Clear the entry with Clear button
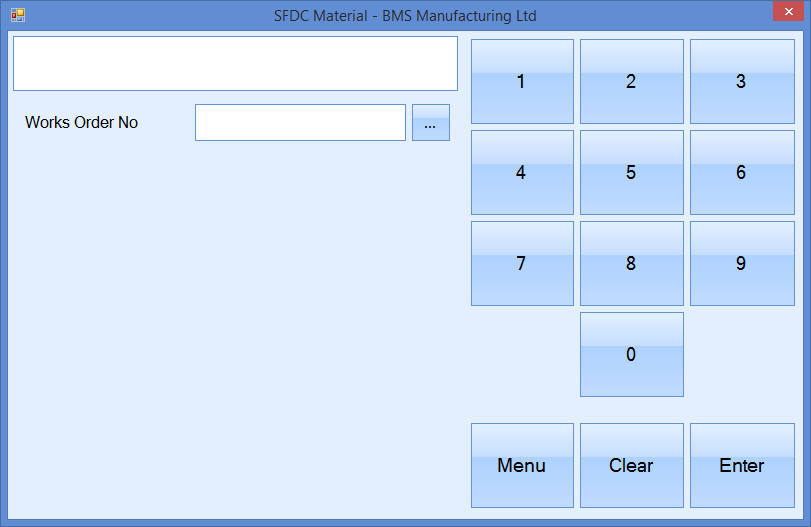 point(631,466)
